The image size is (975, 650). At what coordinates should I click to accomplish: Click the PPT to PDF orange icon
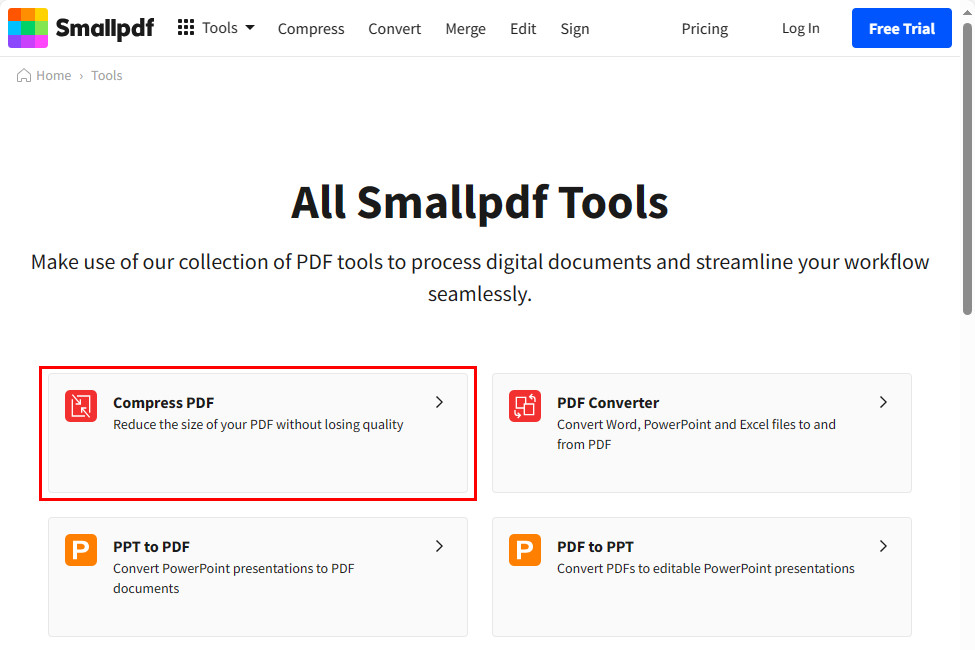click(81, 550)
